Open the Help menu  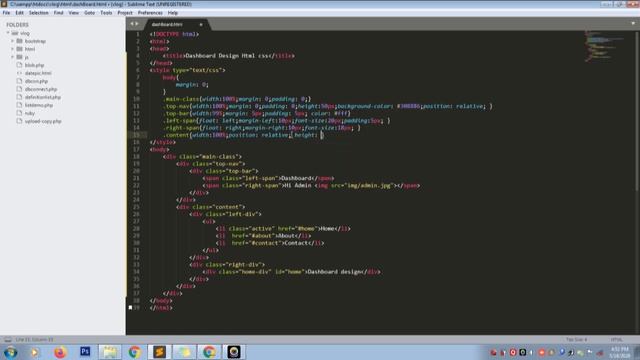coord(173,13)
